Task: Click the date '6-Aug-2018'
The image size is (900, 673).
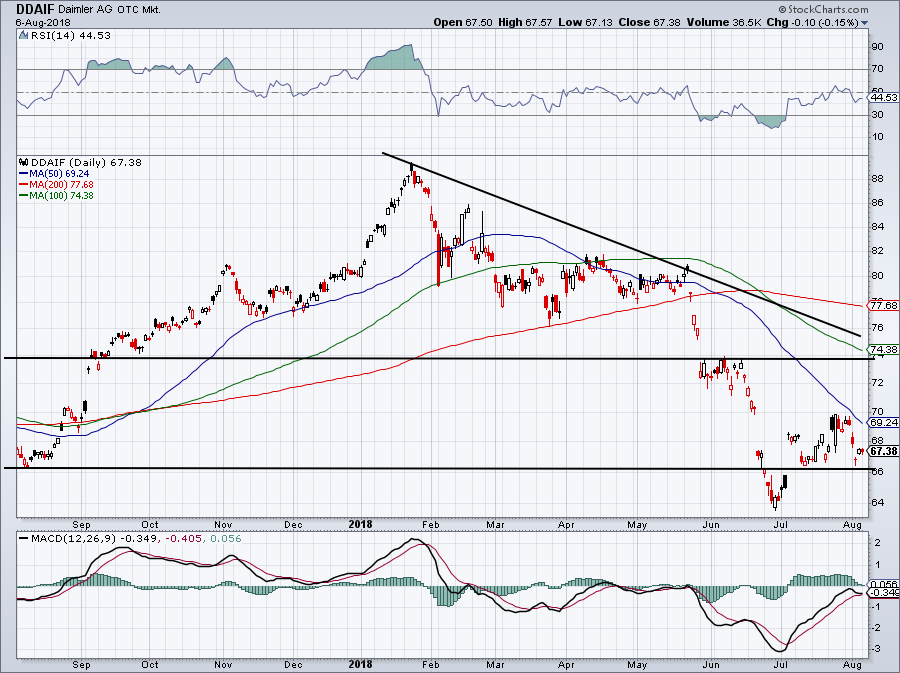Action: click(x=43, y=22)
